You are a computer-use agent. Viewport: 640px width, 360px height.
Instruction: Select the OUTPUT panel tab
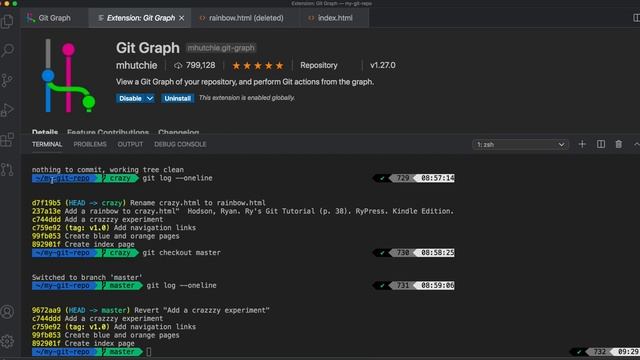[130, 144]
